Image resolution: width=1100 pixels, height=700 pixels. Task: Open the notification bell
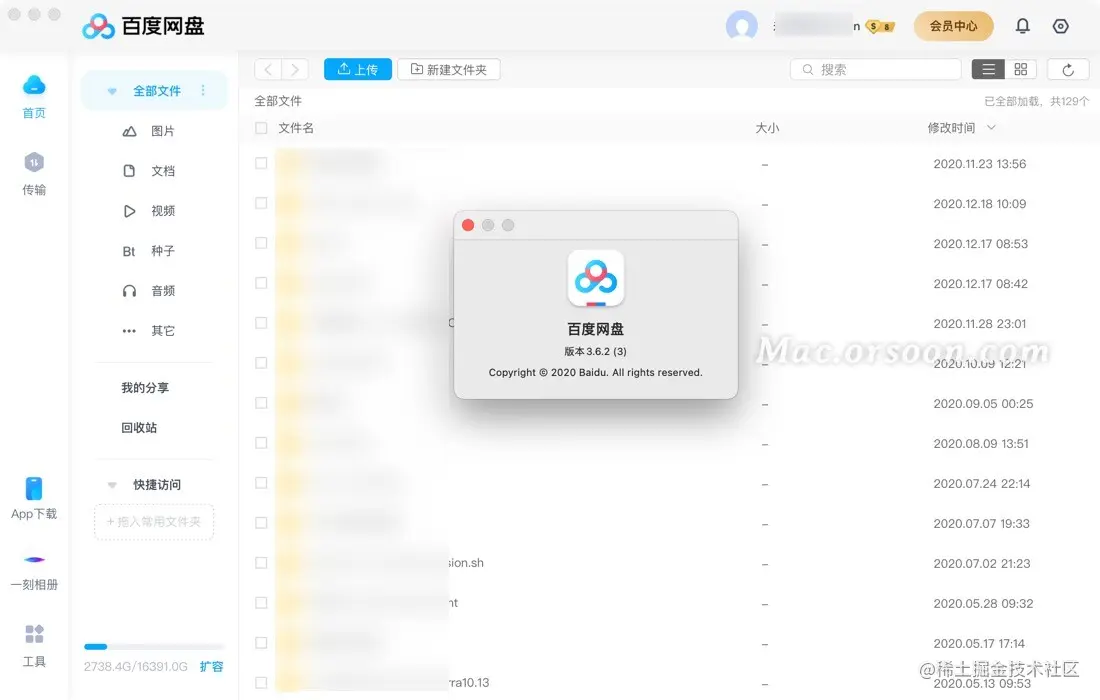click(1023, 26)
